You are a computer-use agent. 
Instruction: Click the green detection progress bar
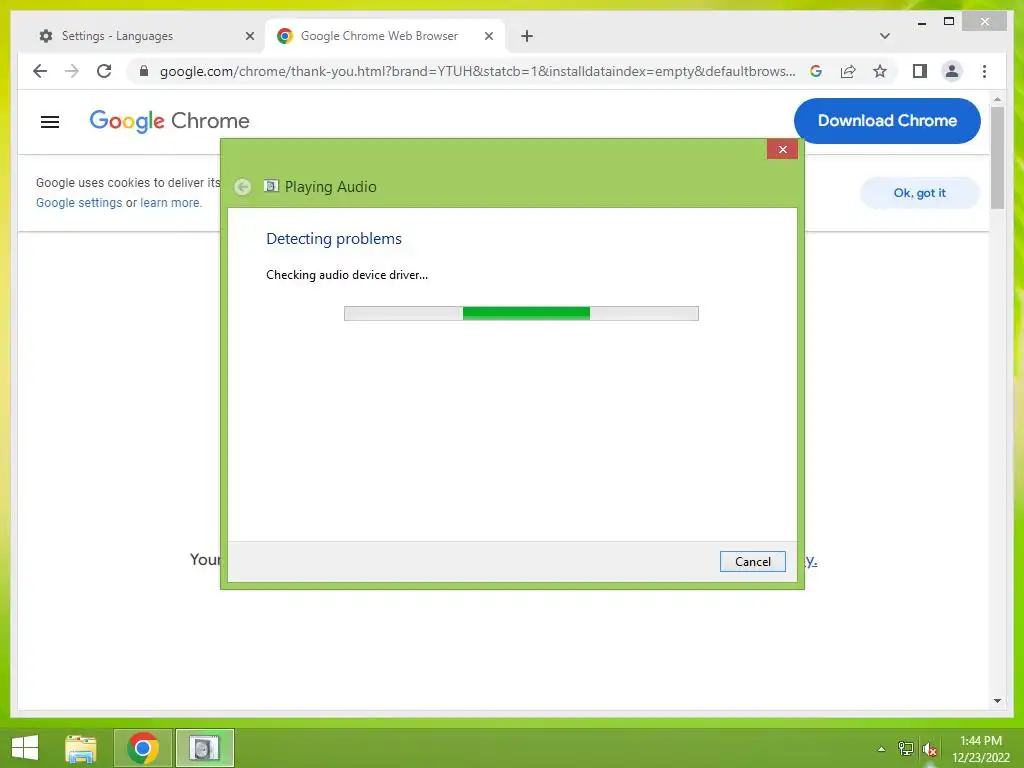point(521,313)
